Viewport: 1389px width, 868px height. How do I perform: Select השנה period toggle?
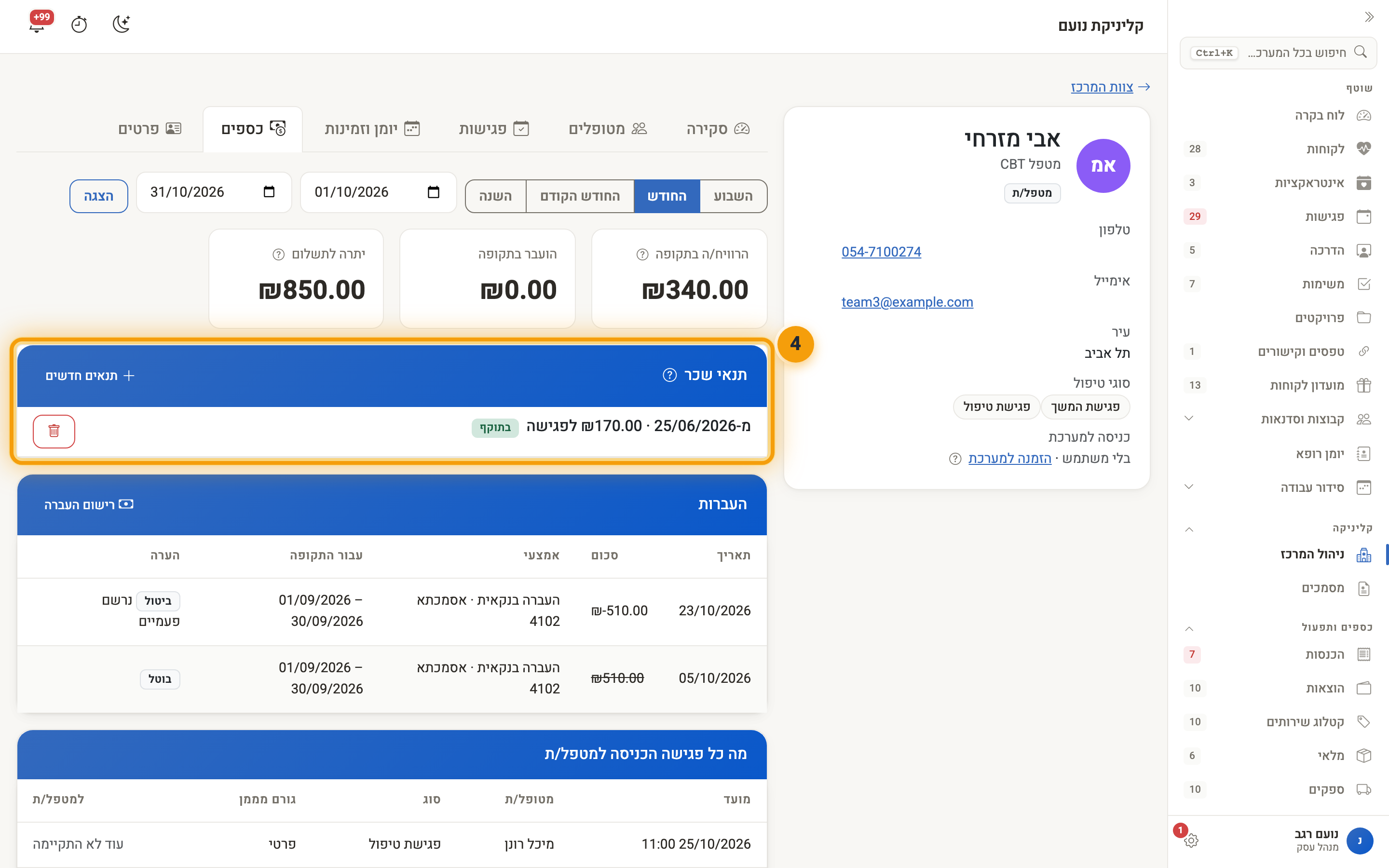[x=495, y=196]
